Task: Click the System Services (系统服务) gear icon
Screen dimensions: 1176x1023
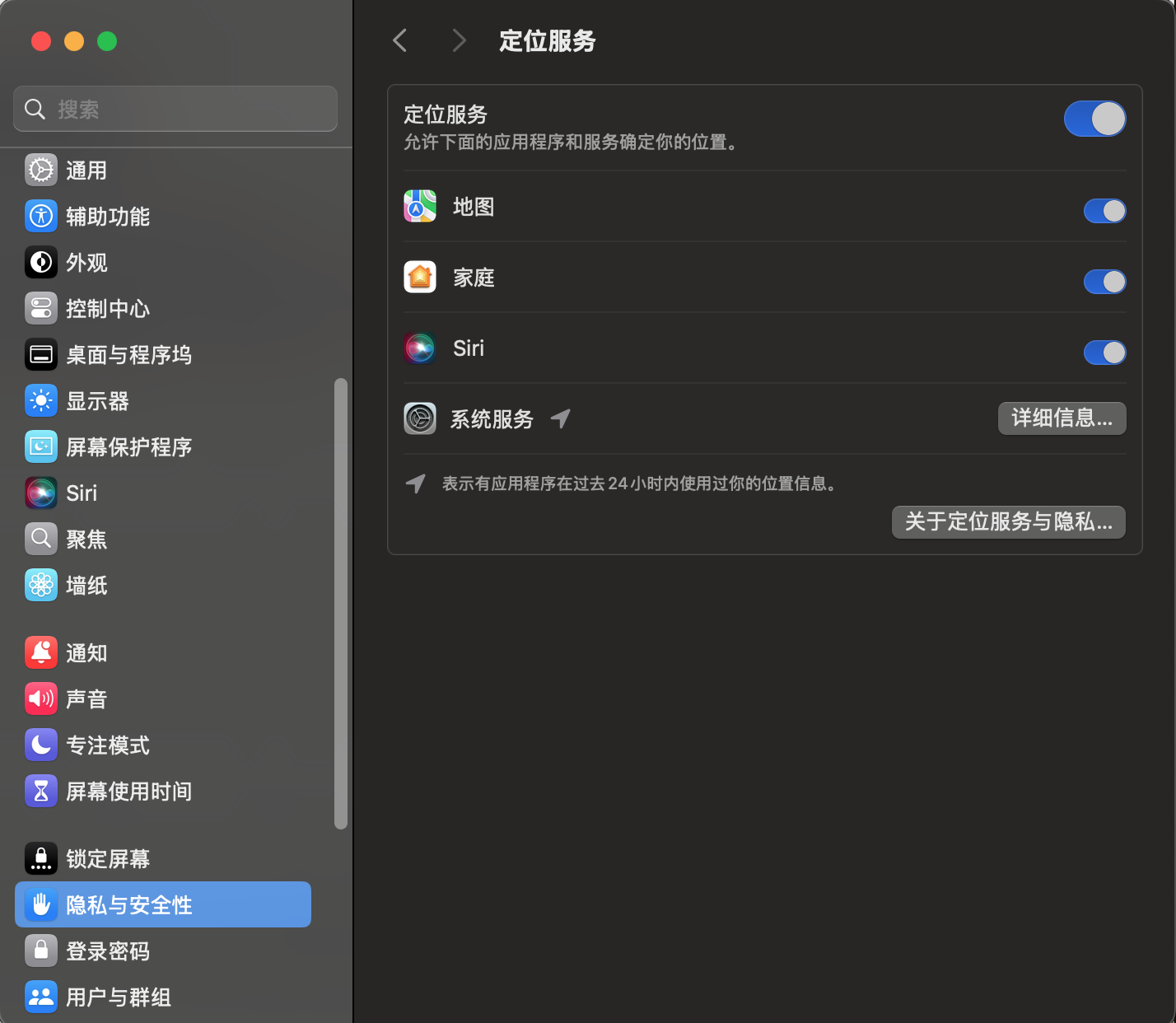Action: 420,418
